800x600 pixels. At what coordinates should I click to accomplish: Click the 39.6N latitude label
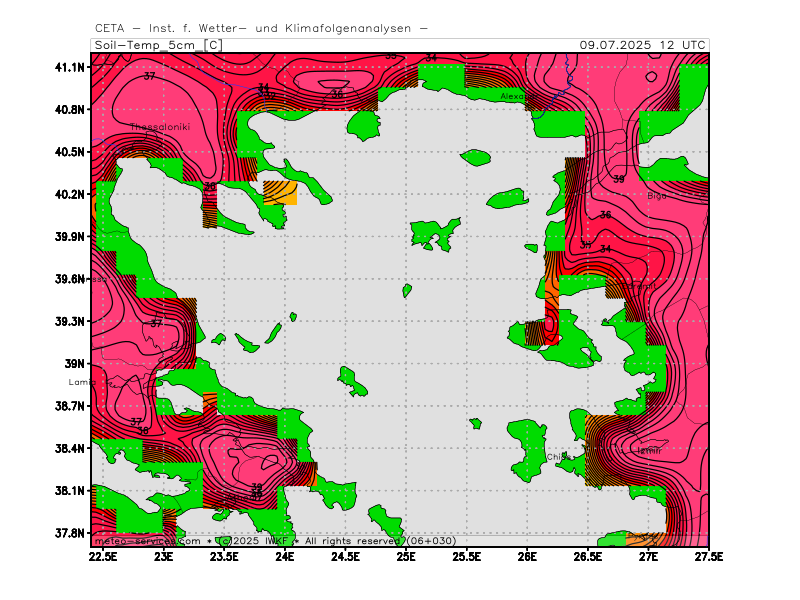70,279
